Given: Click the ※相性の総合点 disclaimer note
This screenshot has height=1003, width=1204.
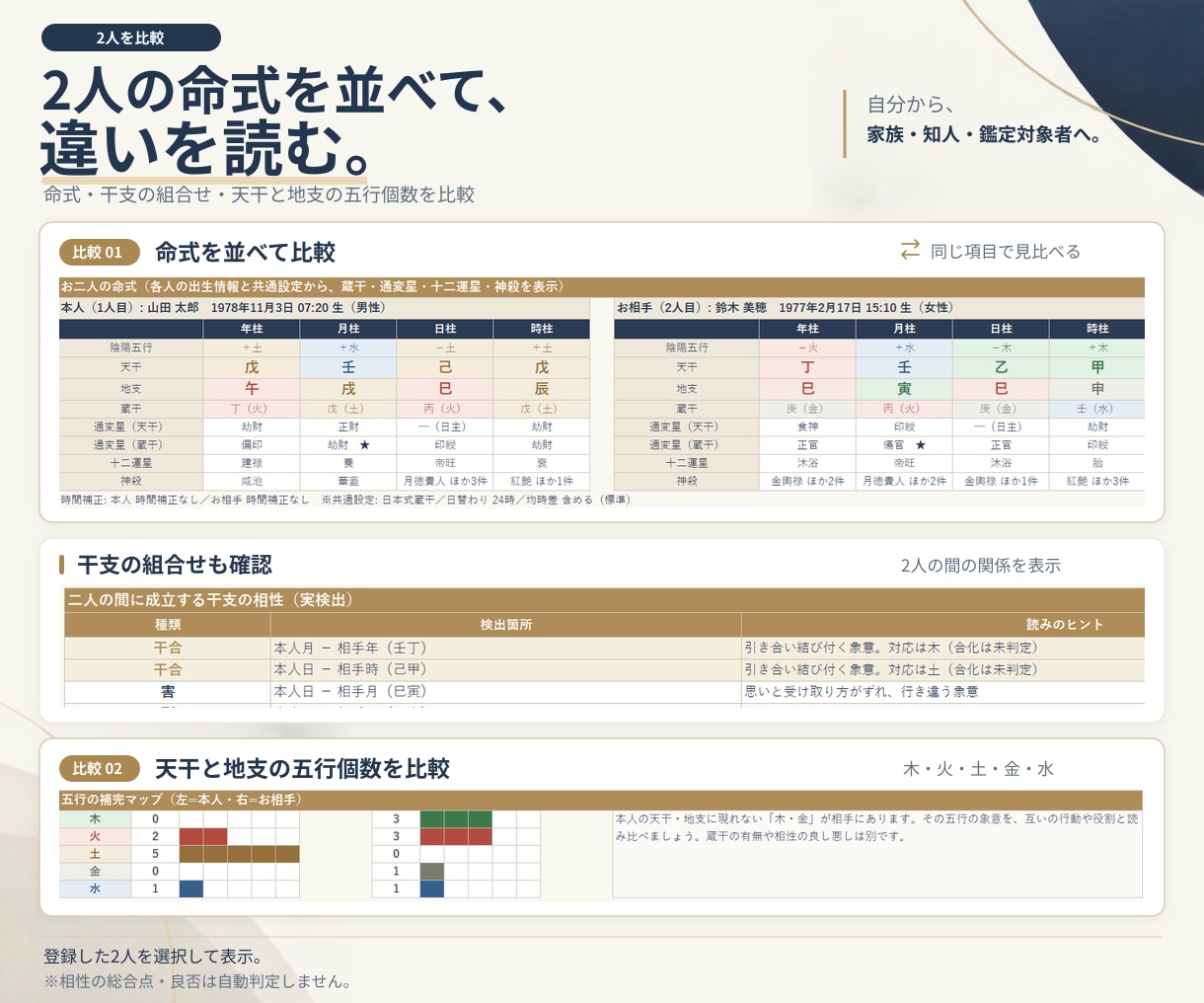Looking at the screenshot, I should point(197,981).
